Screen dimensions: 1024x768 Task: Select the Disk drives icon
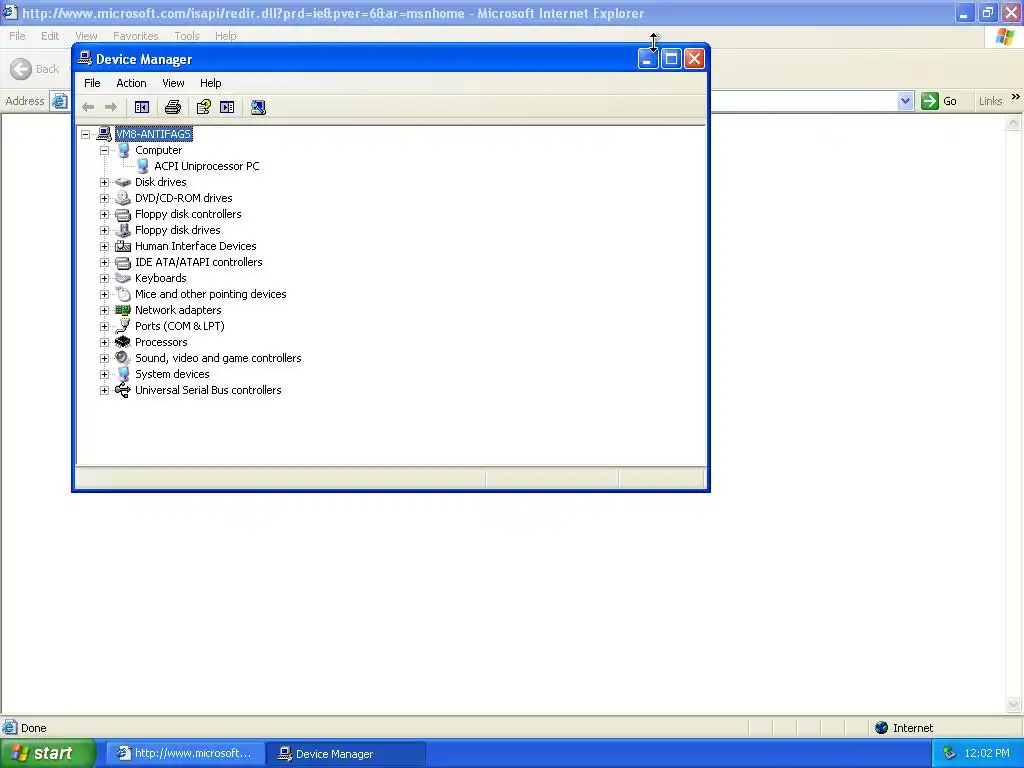(123, 182)
